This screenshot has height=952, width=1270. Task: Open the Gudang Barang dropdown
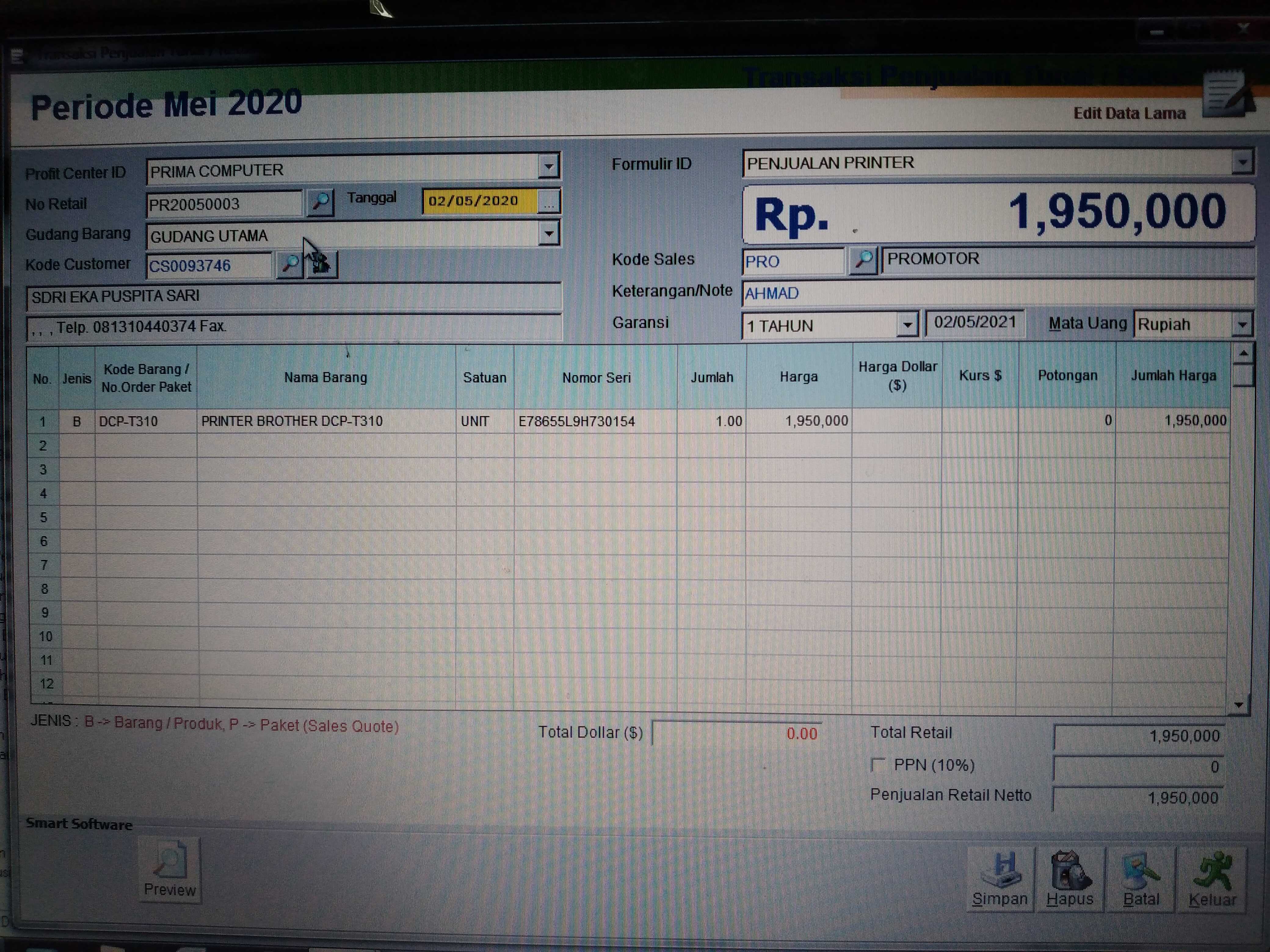pyautogui.click(x=549, y=234)
